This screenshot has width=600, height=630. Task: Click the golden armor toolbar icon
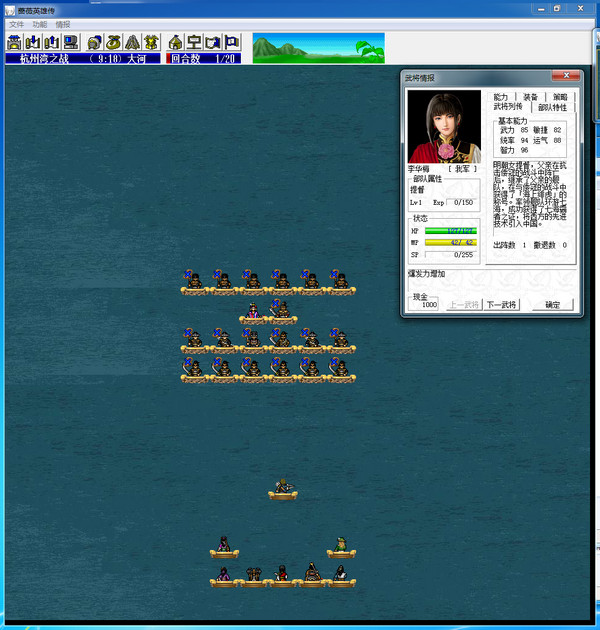[x=152, y=42]
